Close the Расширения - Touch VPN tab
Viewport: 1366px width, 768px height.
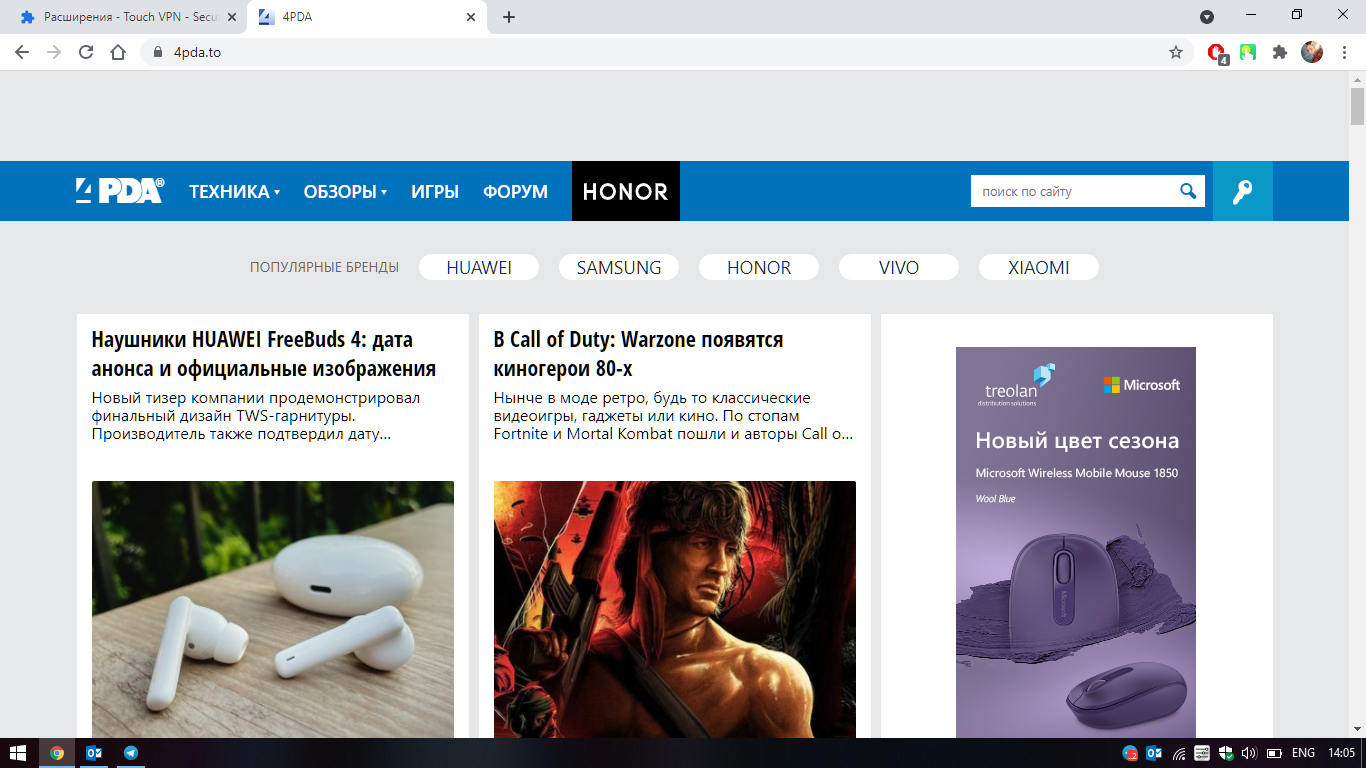pyautogui.click(x=232, y=17)
